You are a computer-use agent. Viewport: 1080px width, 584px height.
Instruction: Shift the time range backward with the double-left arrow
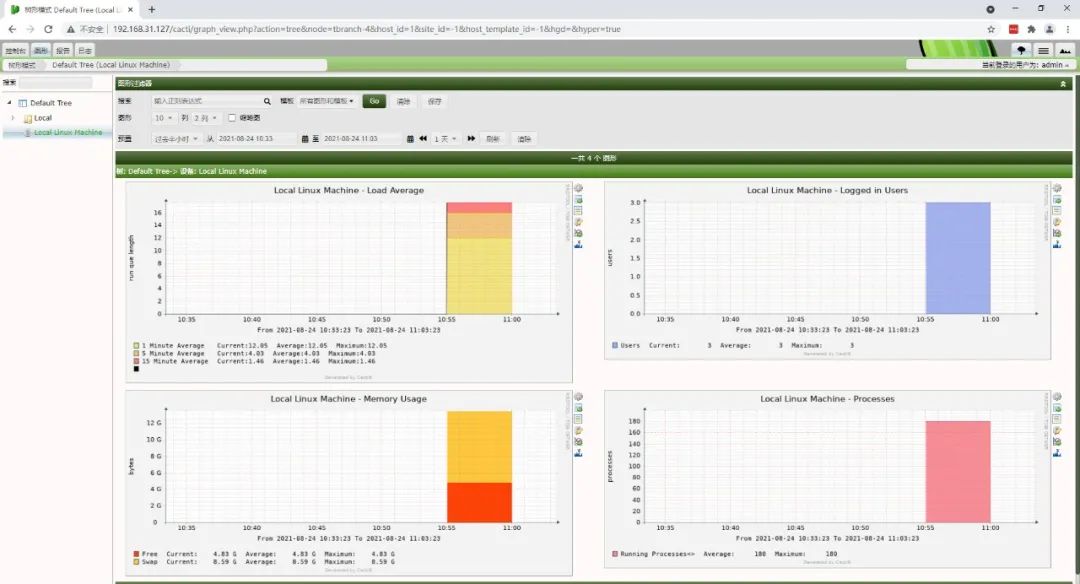click(x=423, y=138)
